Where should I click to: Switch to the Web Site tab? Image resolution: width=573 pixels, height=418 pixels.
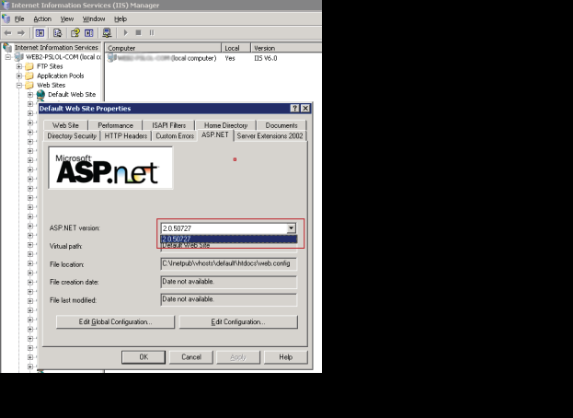click(65, 125)
